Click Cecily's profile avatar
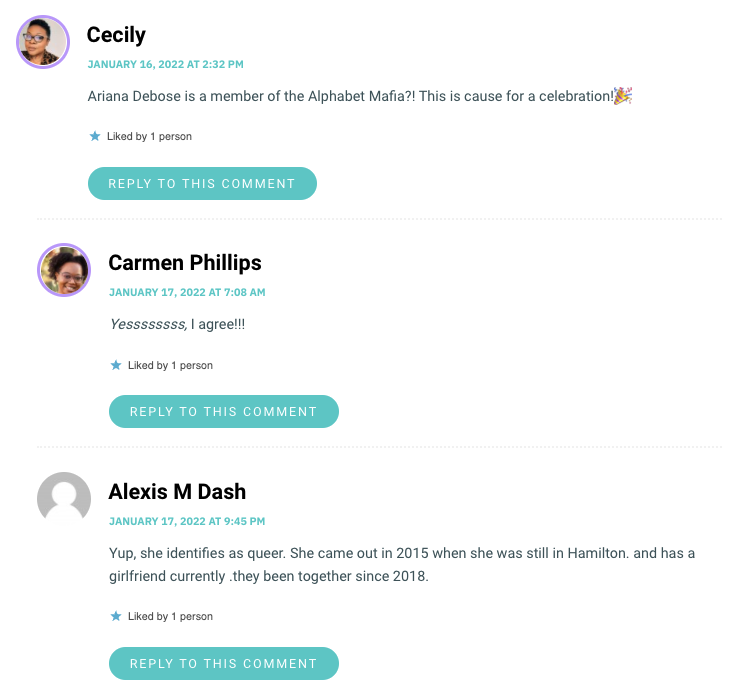The image size is (737, 697). tap(43, 42)
